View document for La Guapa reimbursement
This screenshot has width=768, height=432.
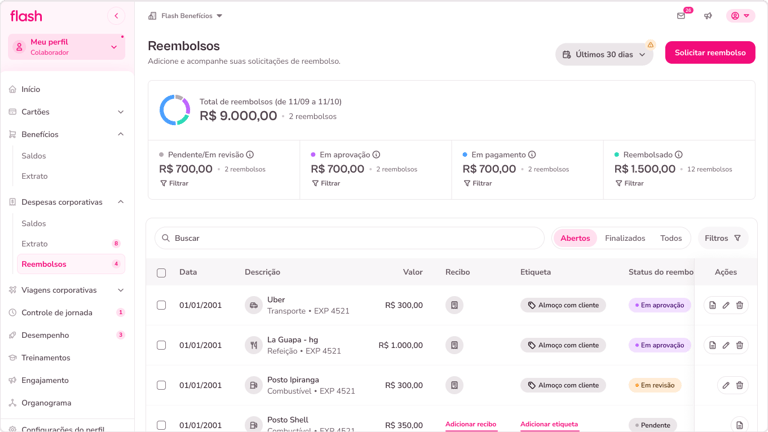[x=712, y=345]
